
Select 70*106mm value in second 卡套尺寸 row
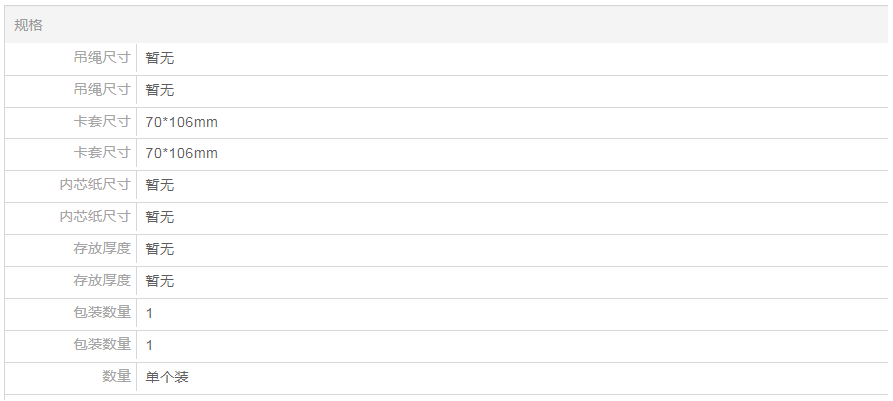181,153
